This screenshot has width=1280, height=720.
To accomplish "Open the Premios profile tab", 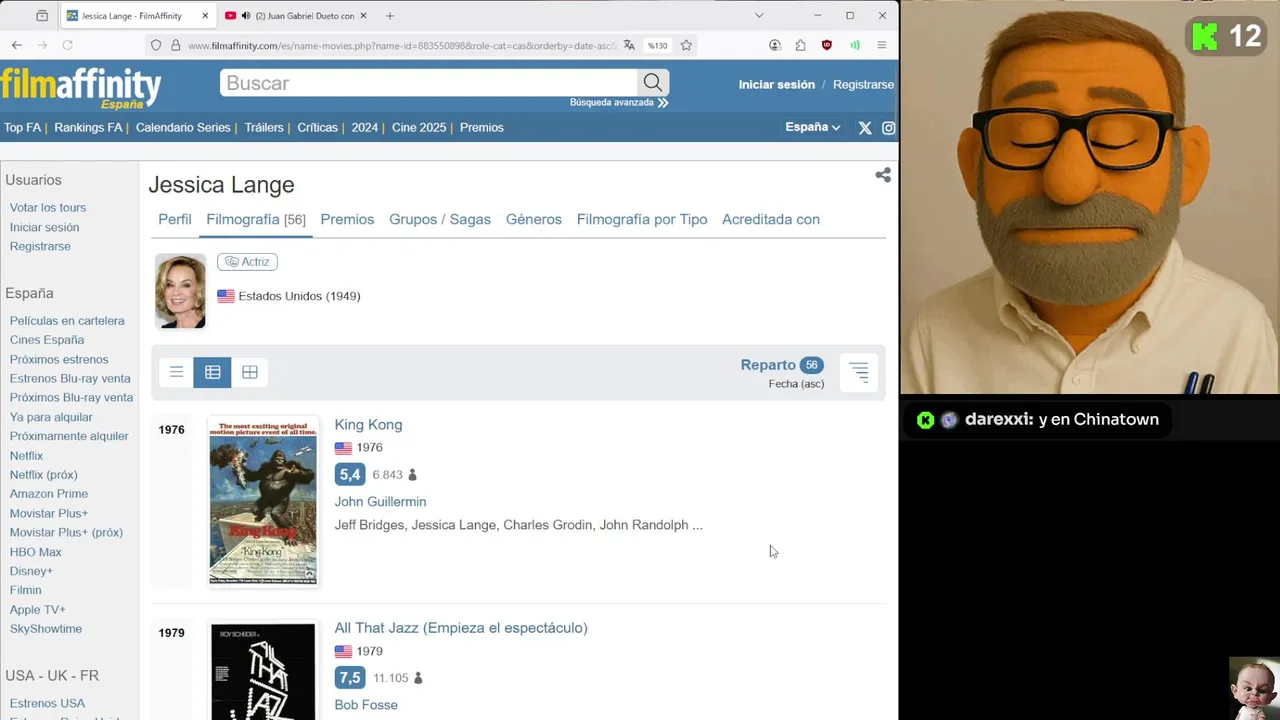I will [347, 219].
